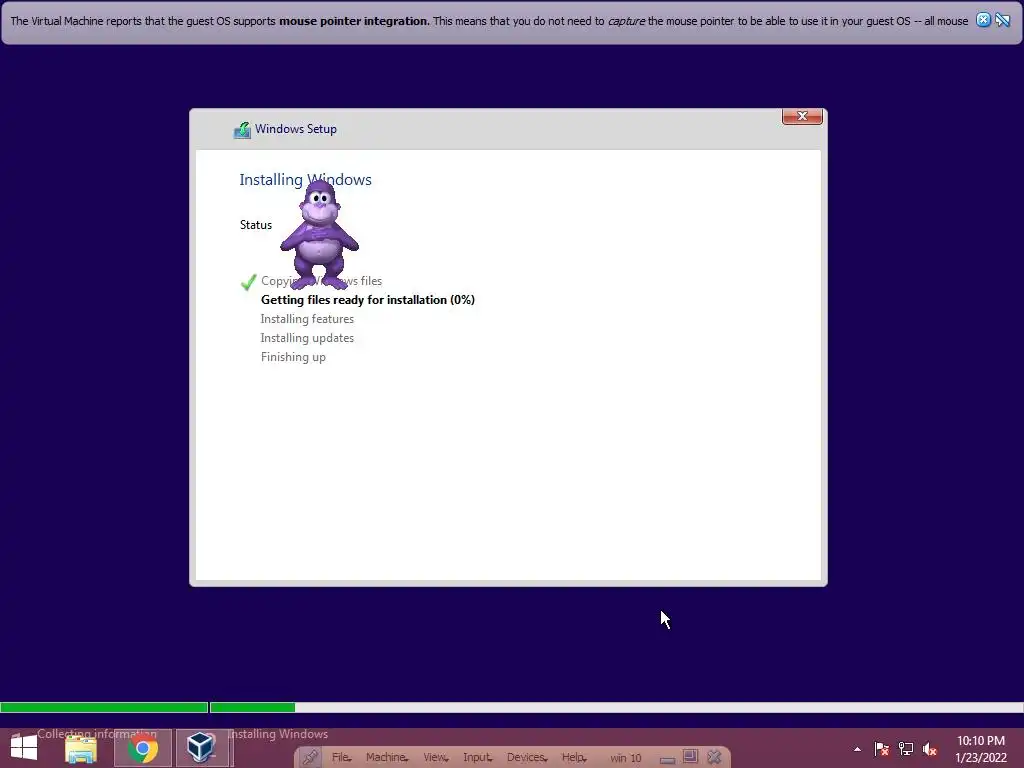The width and height of the screenshot is (1024, 768).
Task: Open File Explorer from the taskbar
Action: pos(81,748)
